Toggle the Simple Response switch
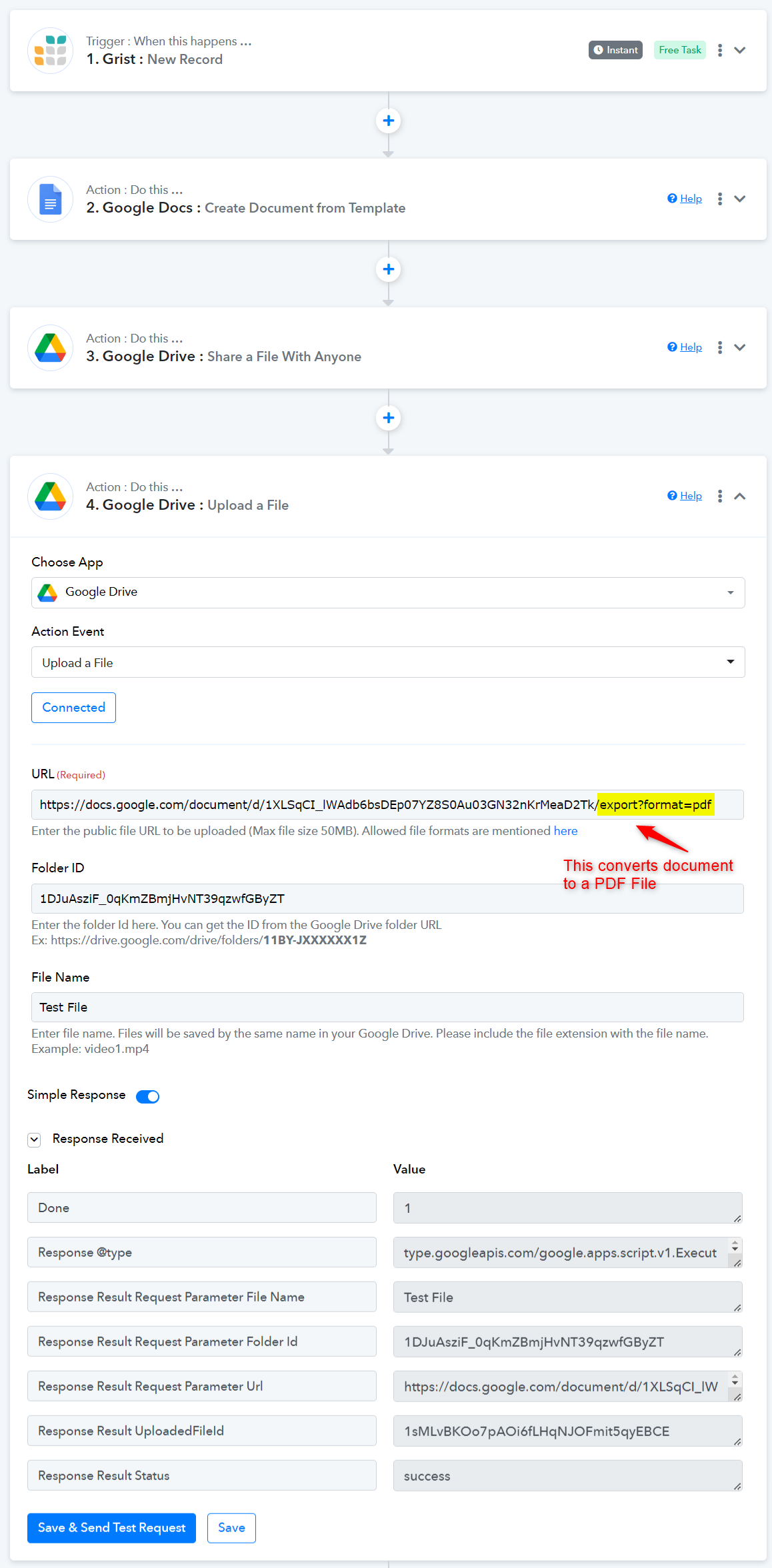Image resolution: width=772 pixels, height=1568 pixels. pos(147,1096)
